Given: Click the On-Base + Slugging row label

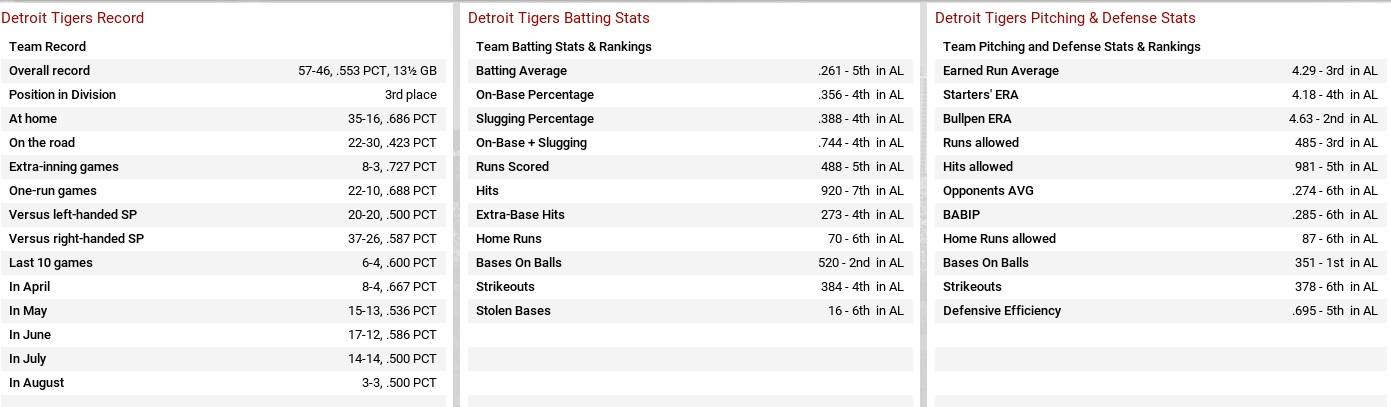Looking at the screenshot, I should (x=531, y=143).
